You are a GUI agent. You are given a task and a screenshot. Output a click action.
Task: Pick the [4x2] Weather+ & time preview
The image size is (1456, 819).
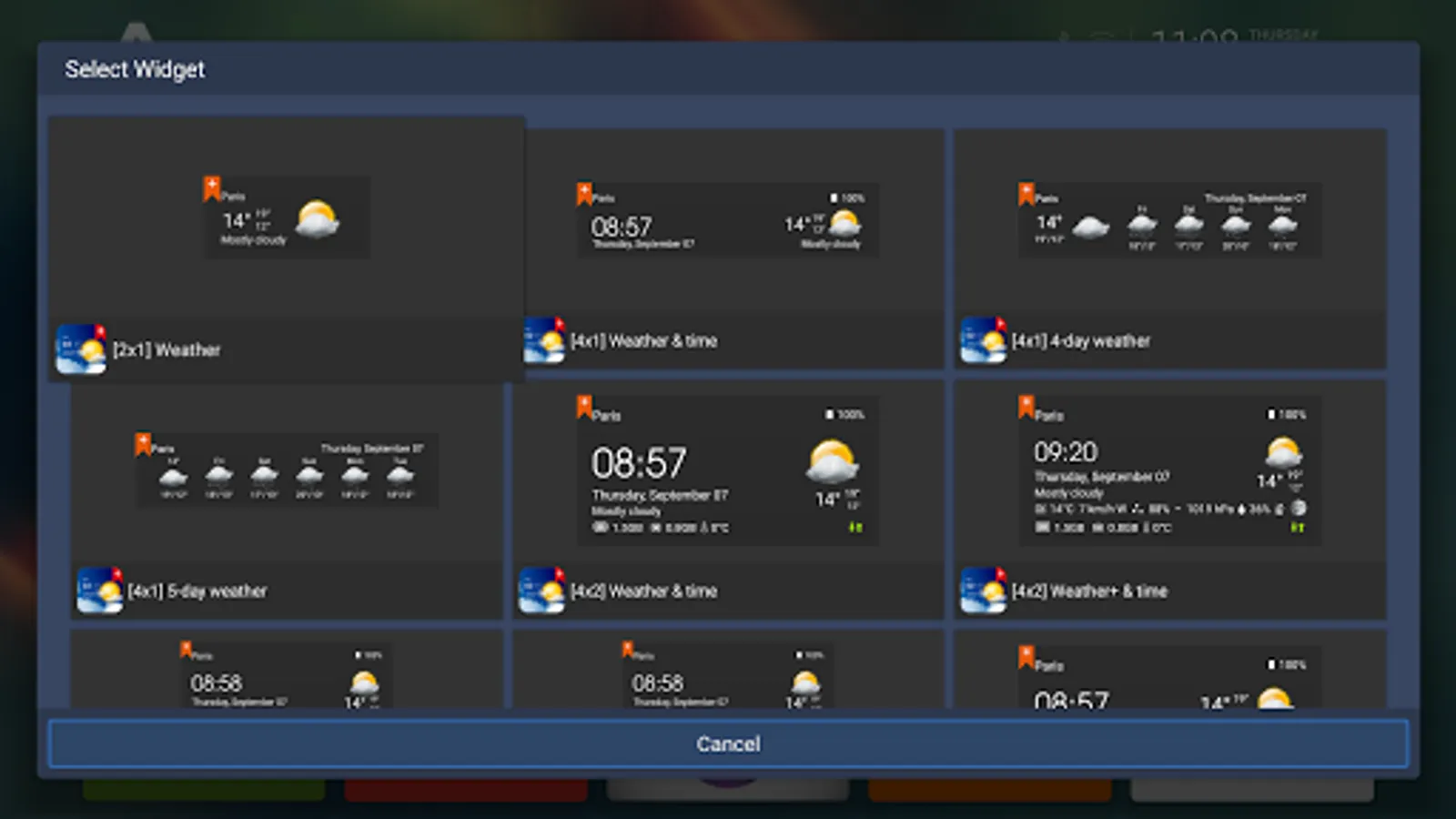(x=1169, y=470)
